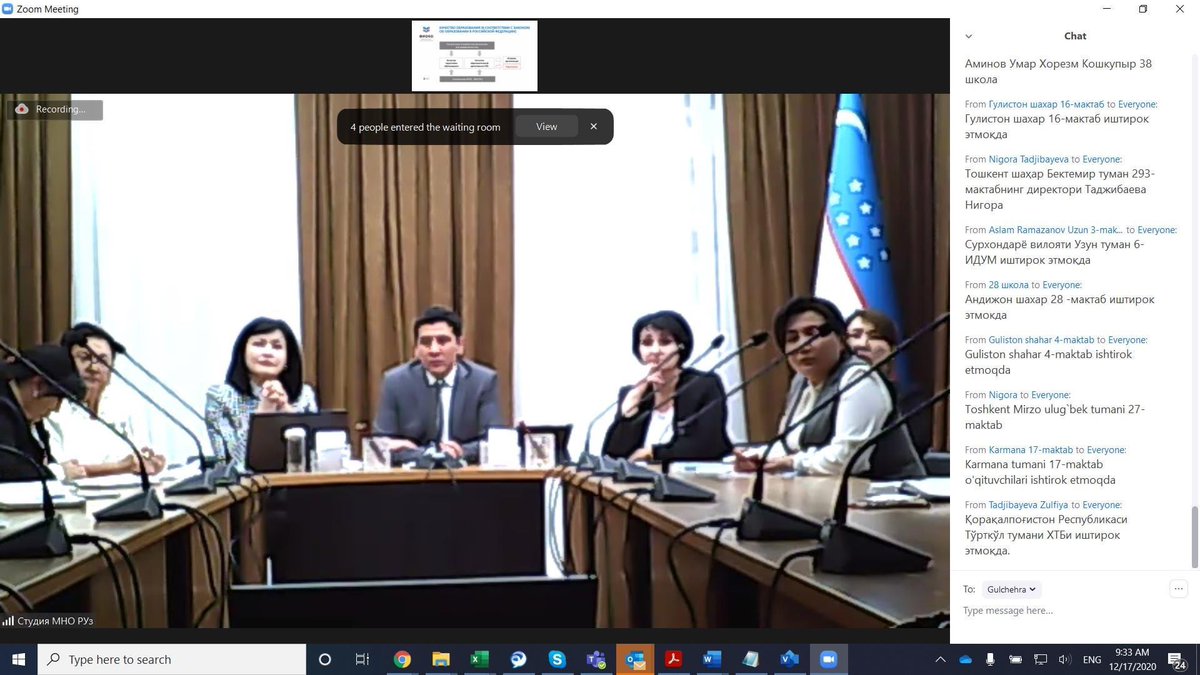
Task: Click the chat panel scrollbar
Action: click(x=1194, y=536)
